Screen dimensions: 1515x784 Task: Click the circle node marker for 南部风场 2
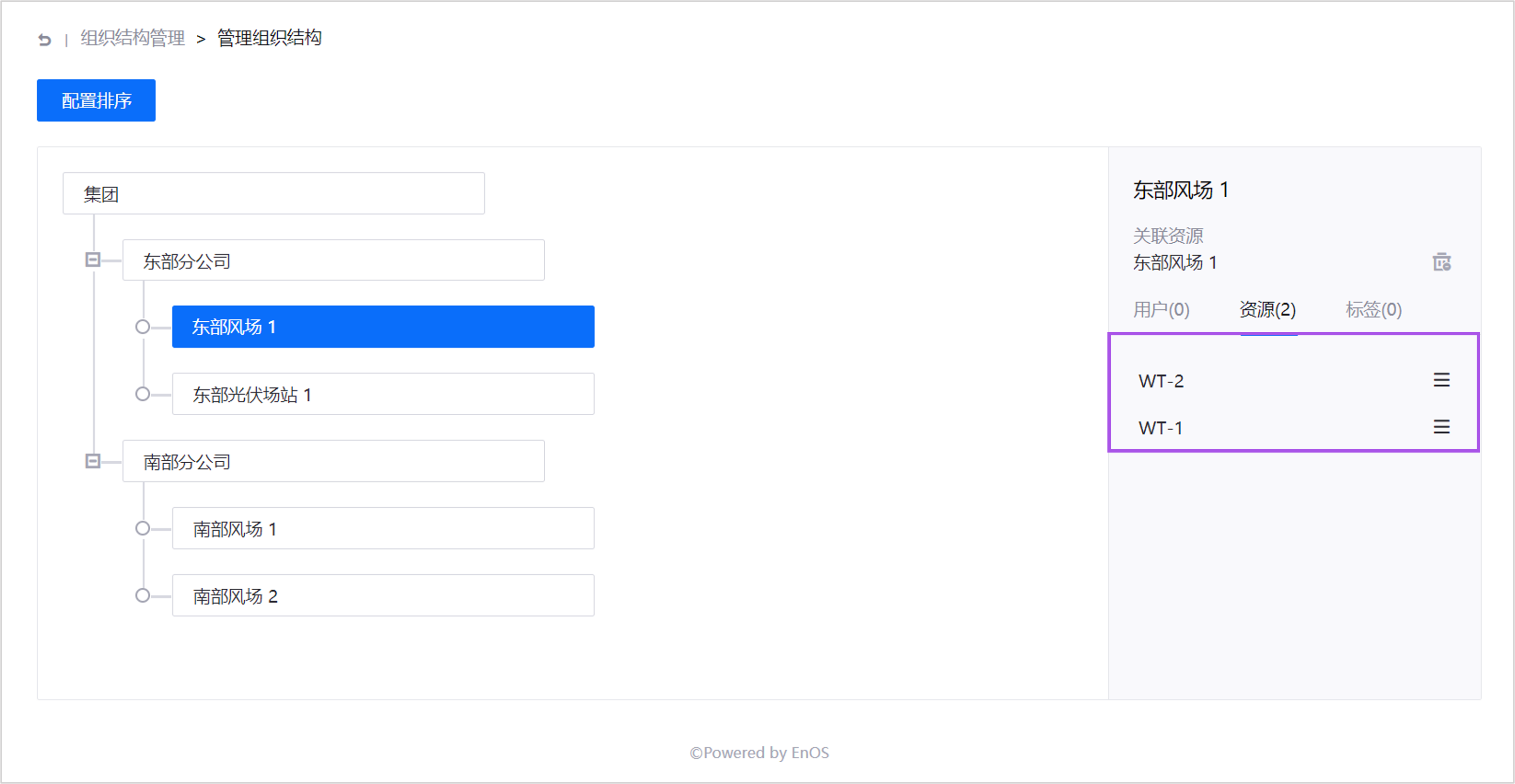tap(142, 595)
